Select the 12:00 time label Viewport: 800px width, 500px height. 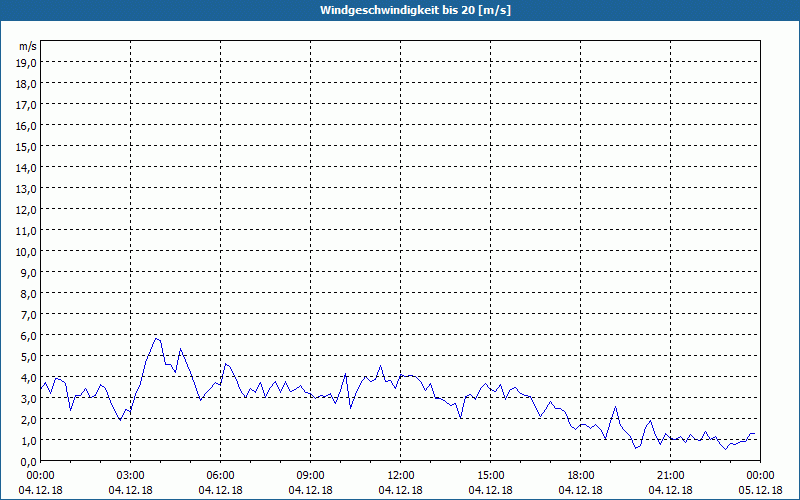pos(401,476)
